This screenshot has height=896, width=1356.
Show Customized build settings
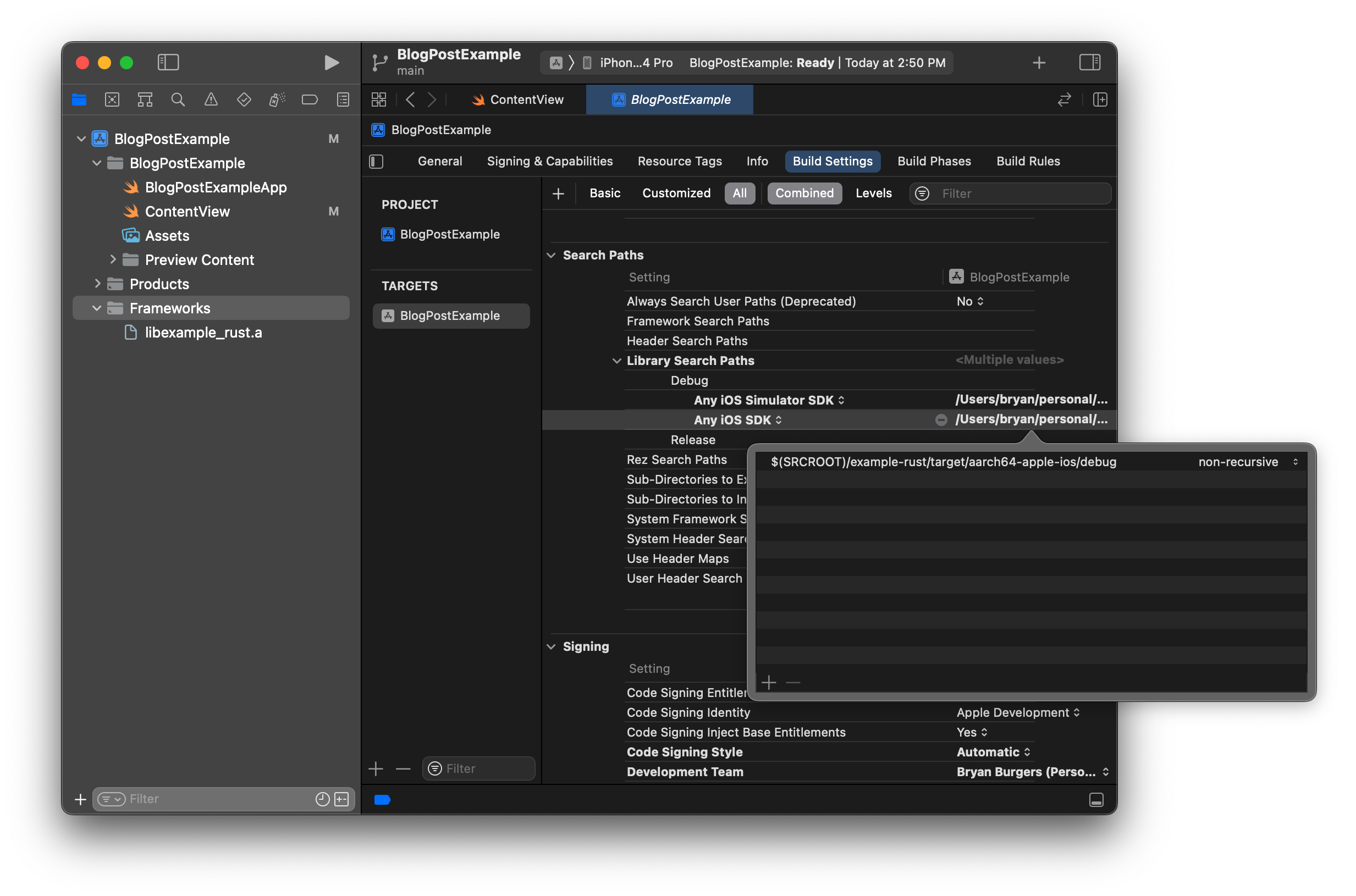point(676,193)
